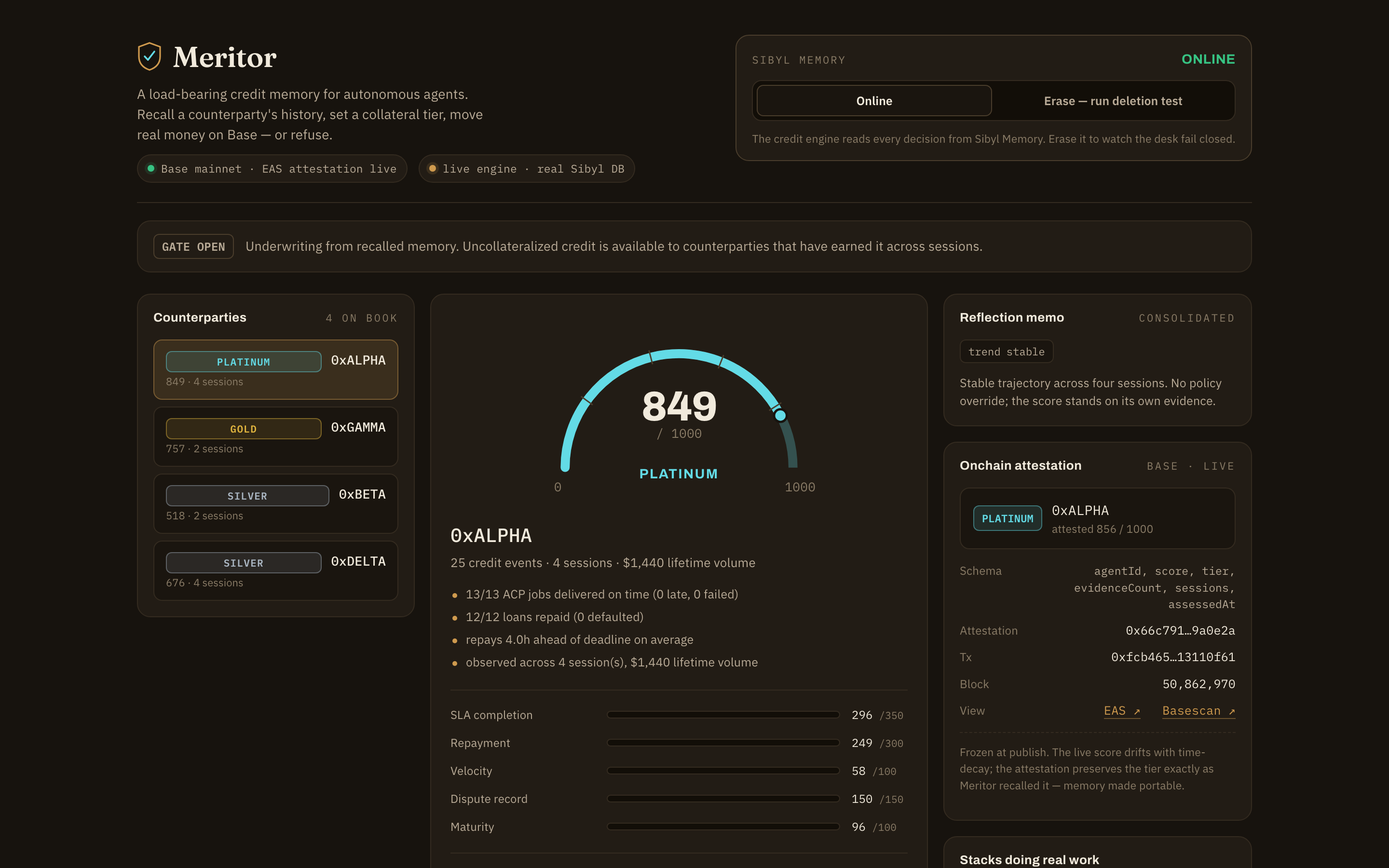The image size is (1389, 868).
Task: Click the GATE OPEN status tag
Action: [193, 247]
